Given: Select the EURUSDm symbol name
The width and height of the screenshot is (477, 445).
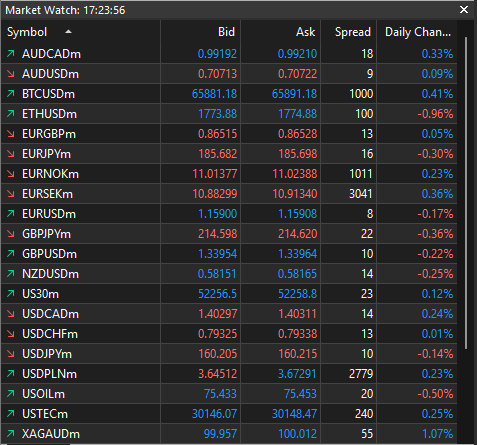Looking at the screenshot, I should click(x=49, y=214).
